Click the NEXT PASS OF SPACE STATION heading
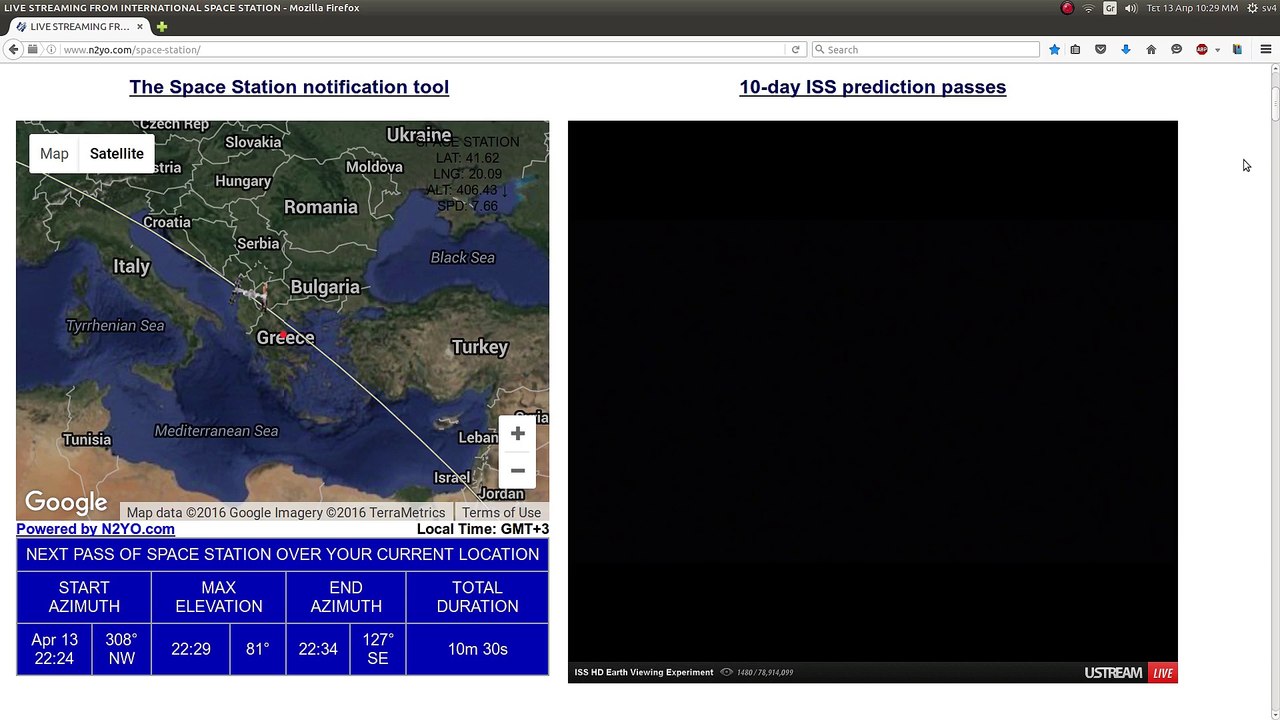The image size is (1280, 720). click(282, 554)
